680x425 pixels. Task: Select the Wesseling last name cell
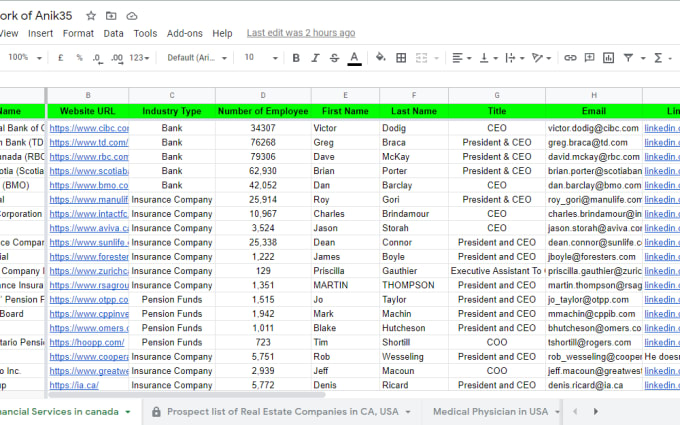(x=414, y=356)
